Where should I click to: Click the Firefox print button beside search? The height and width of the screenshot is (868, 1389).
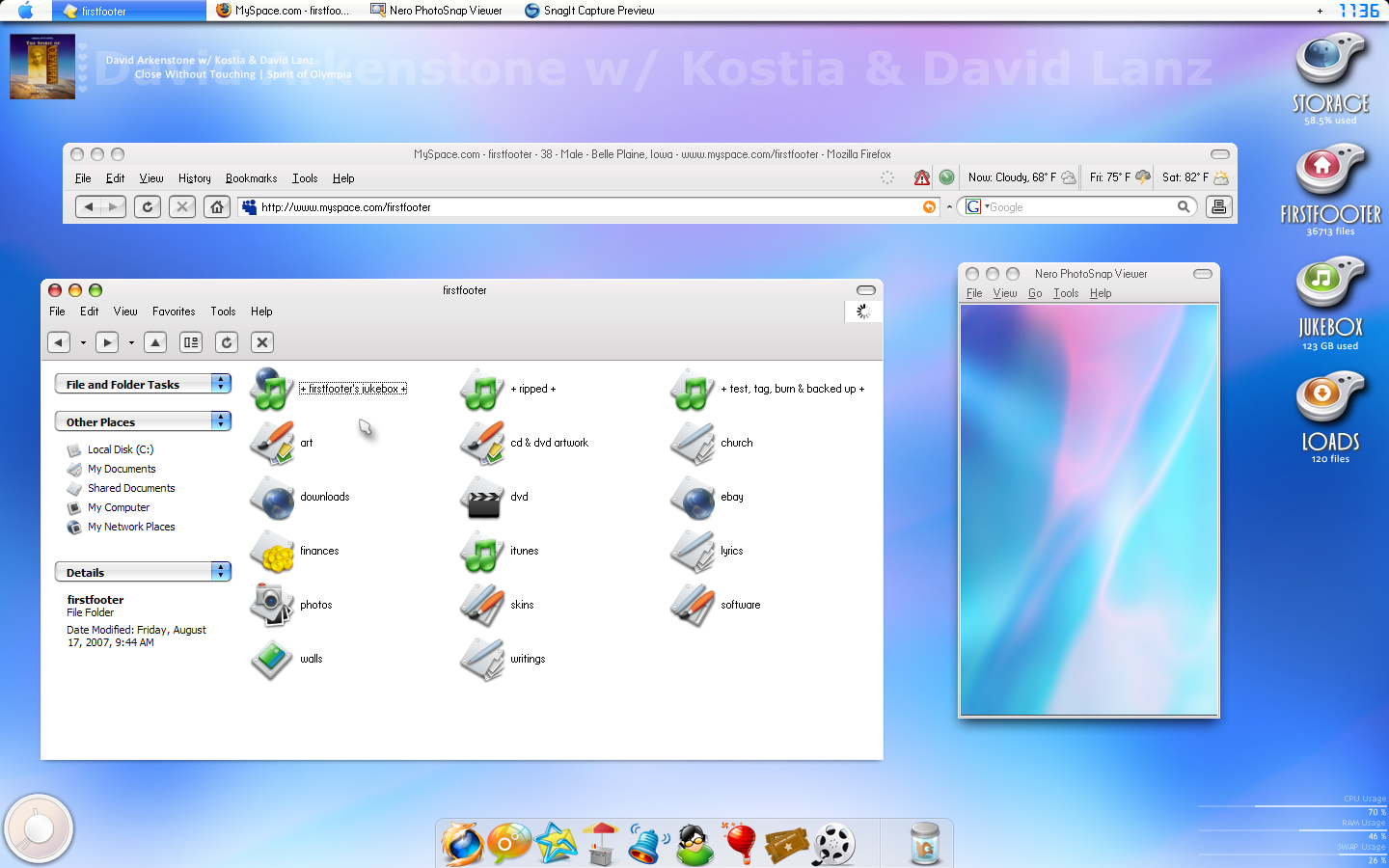[x=1219, y=207]
